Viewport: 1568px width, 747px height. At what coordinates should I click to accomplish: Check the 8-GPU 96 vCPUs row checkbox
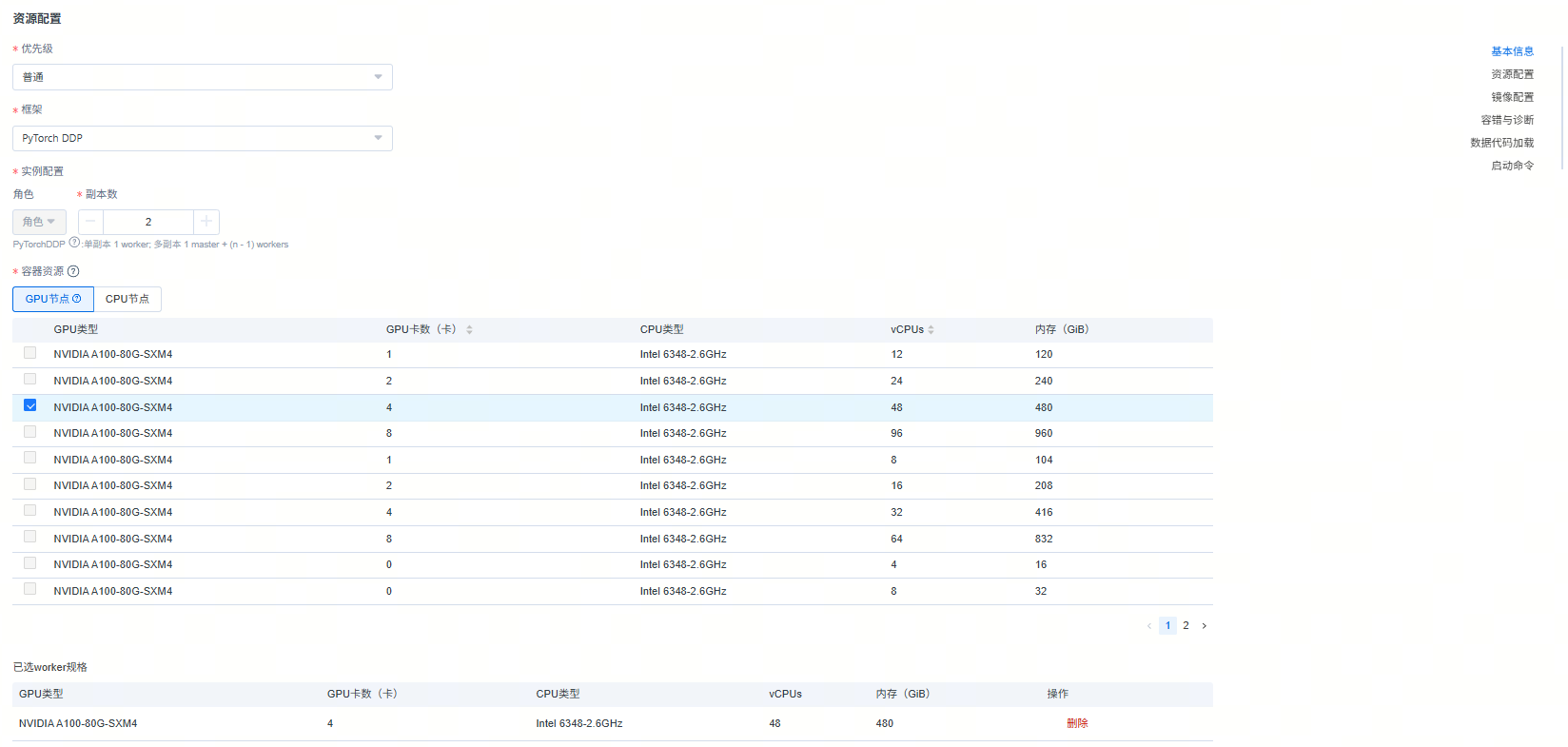pyautogui.click(x=30, y=432)
